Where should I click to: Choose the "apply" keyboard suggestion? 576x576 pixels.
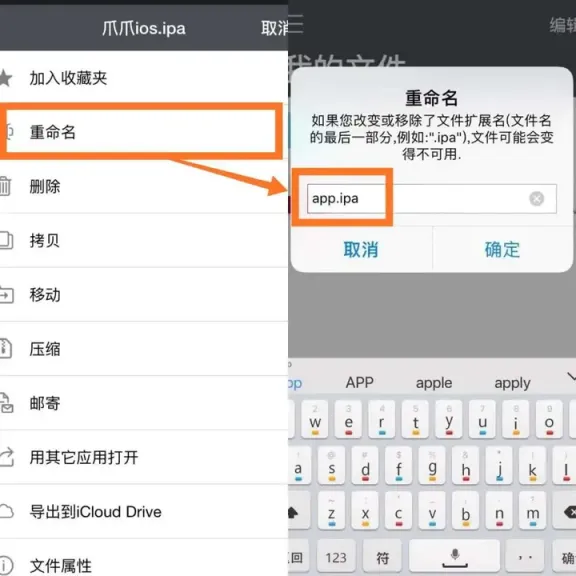512,383
